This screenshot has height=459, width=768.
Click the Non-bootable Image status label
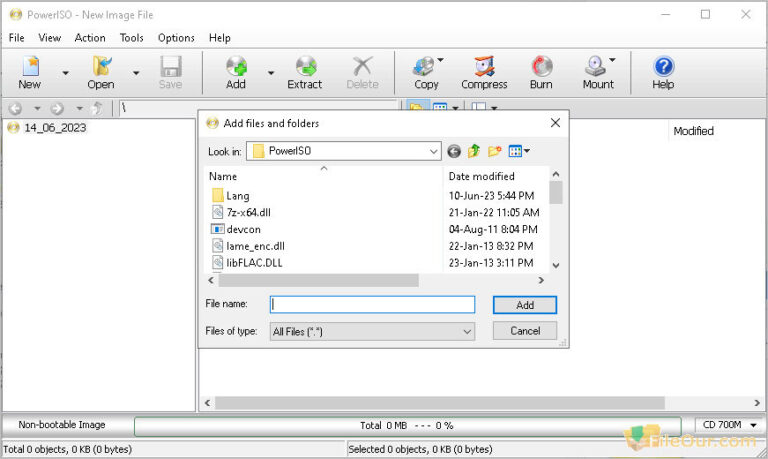point(62,425)
